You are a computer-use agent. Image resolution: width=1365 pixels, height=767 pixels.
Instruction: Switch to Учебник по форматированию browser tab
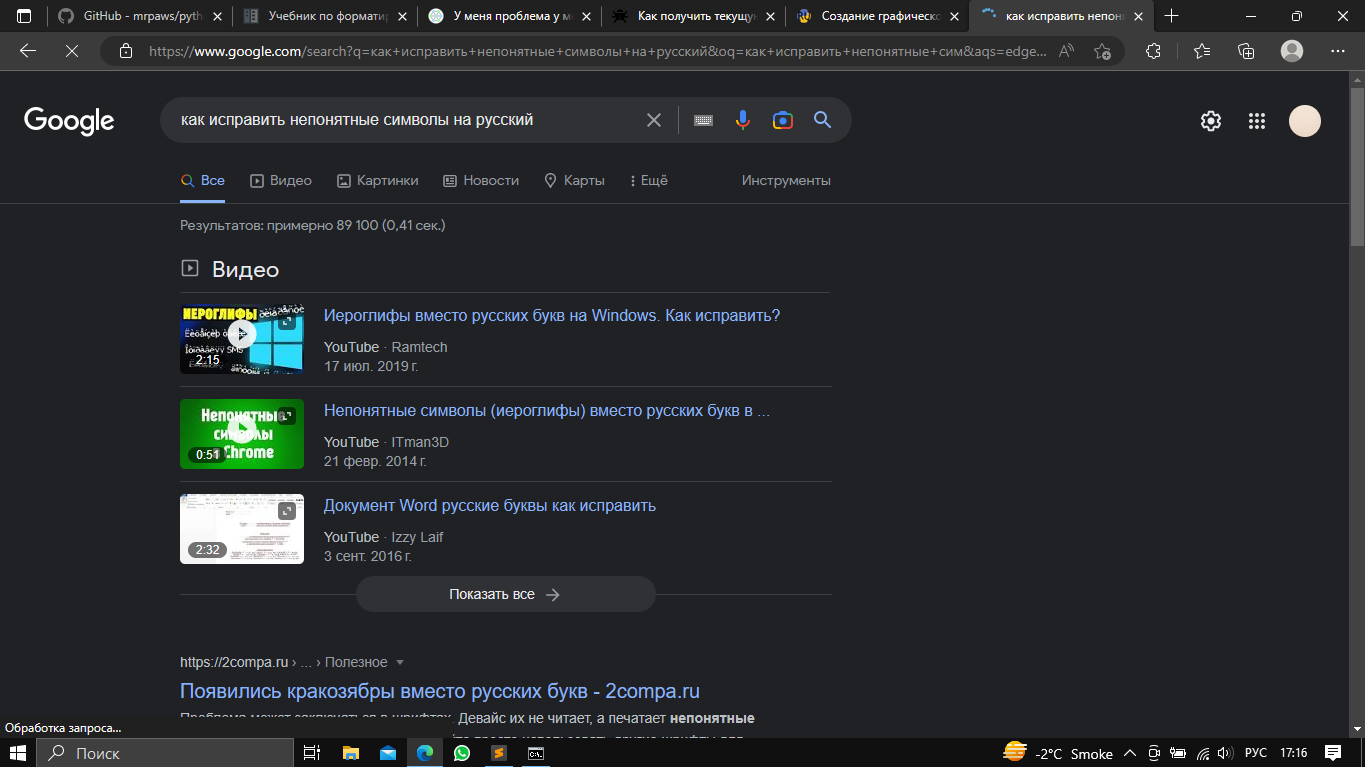click(325, 16)
